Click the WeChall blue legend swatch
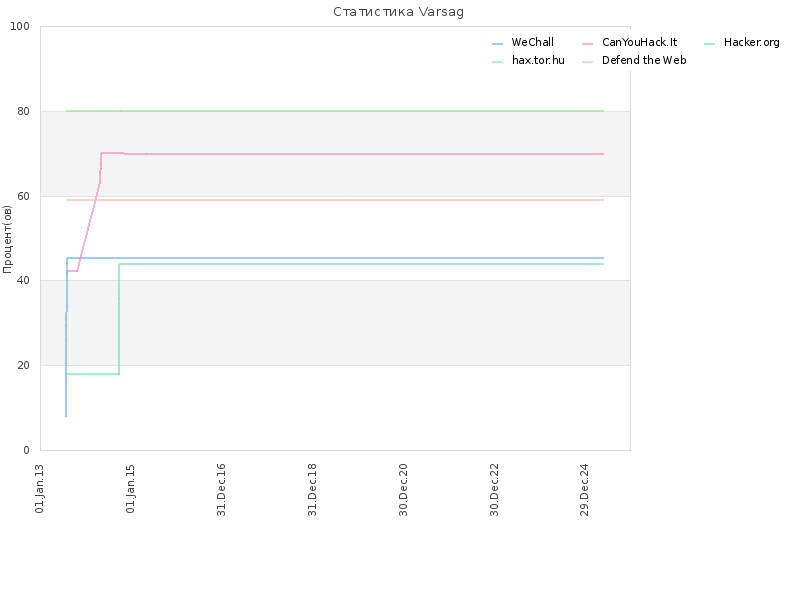 pyautogui.click(x=497, y=44)
